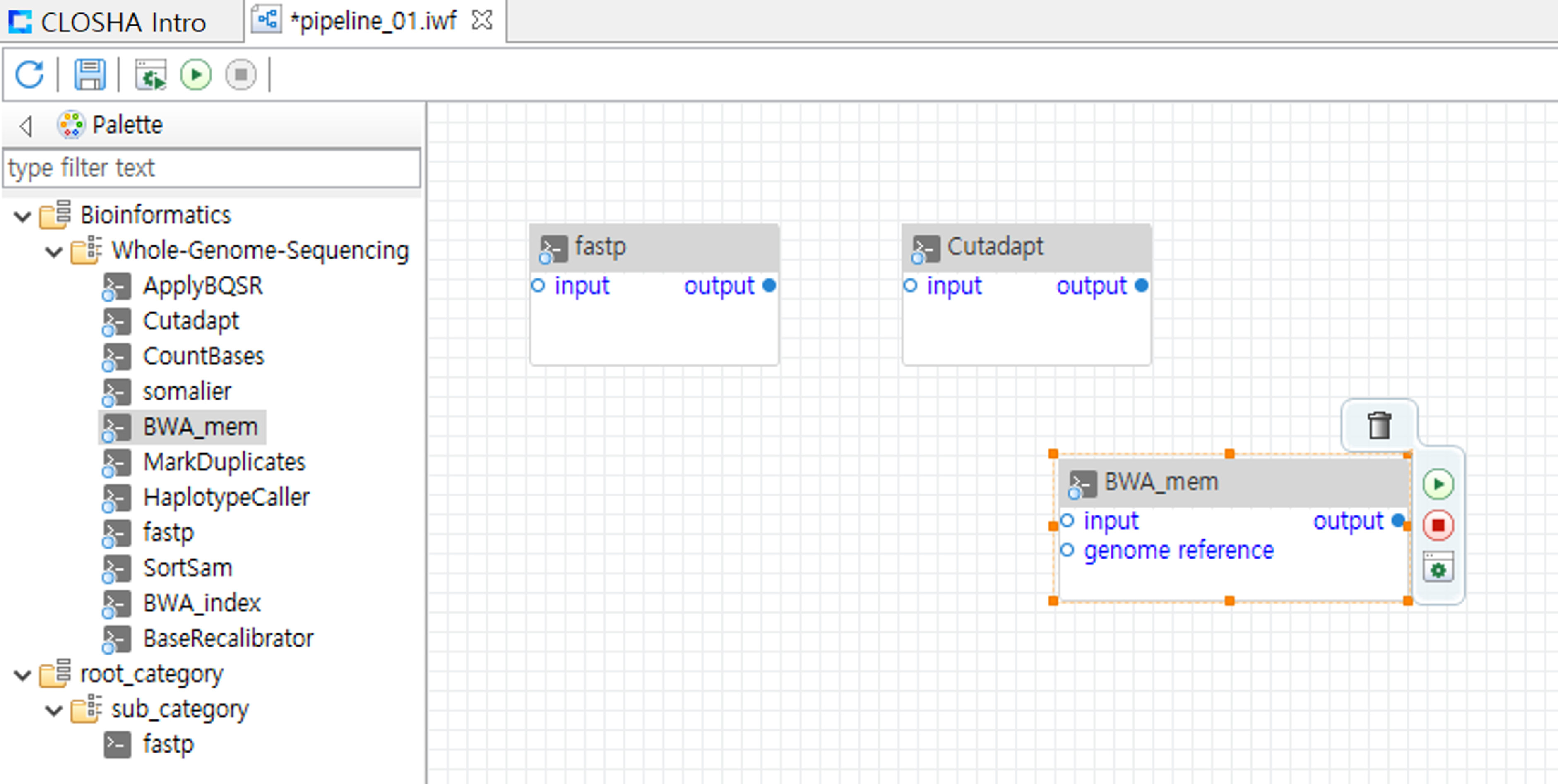Select Whole-Genome-Sequencing folder label

[x=260, y=250]
